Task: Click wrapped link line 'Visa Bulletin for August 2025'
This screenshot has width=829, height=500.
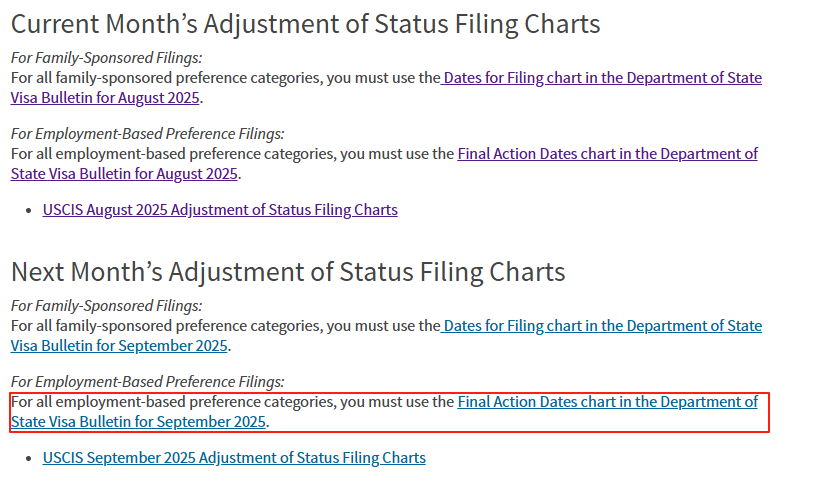Action: [x=105, y=98]
